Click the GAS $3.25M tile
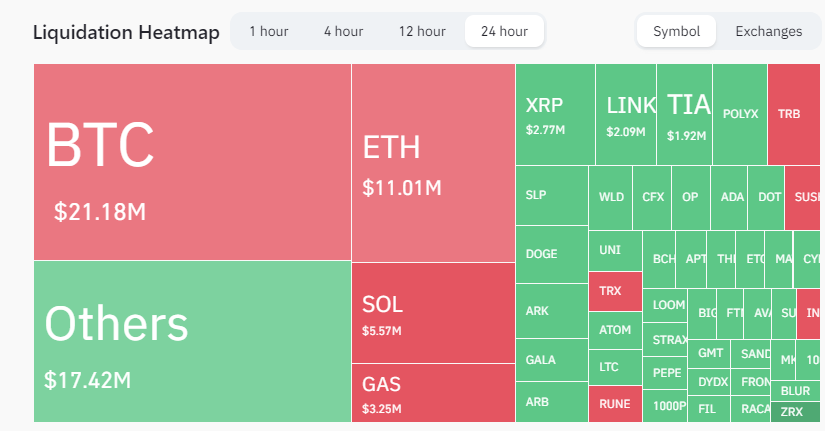The height and width of the screenshot is (431, 825). [x=432, y=393]
